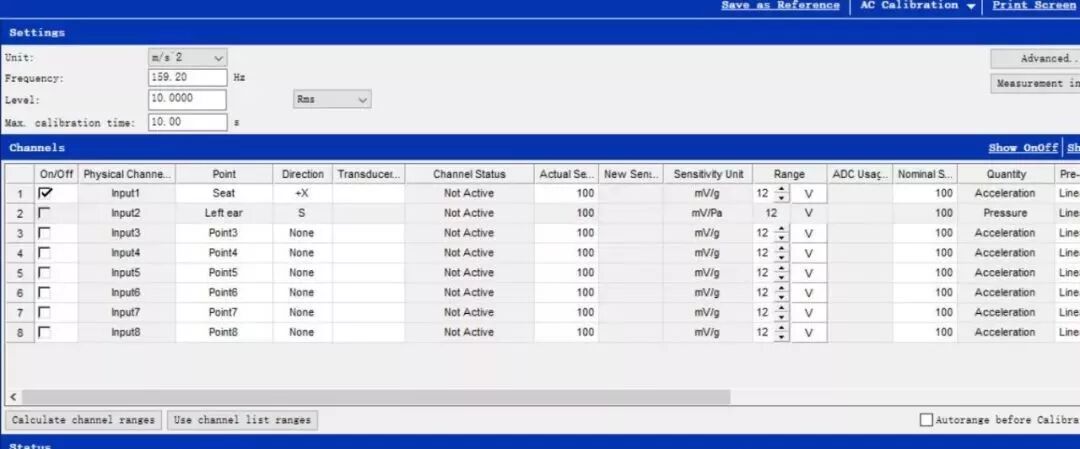Click the Direction column header
This screenshot has height=449, width=1080.
coord(302,174)
